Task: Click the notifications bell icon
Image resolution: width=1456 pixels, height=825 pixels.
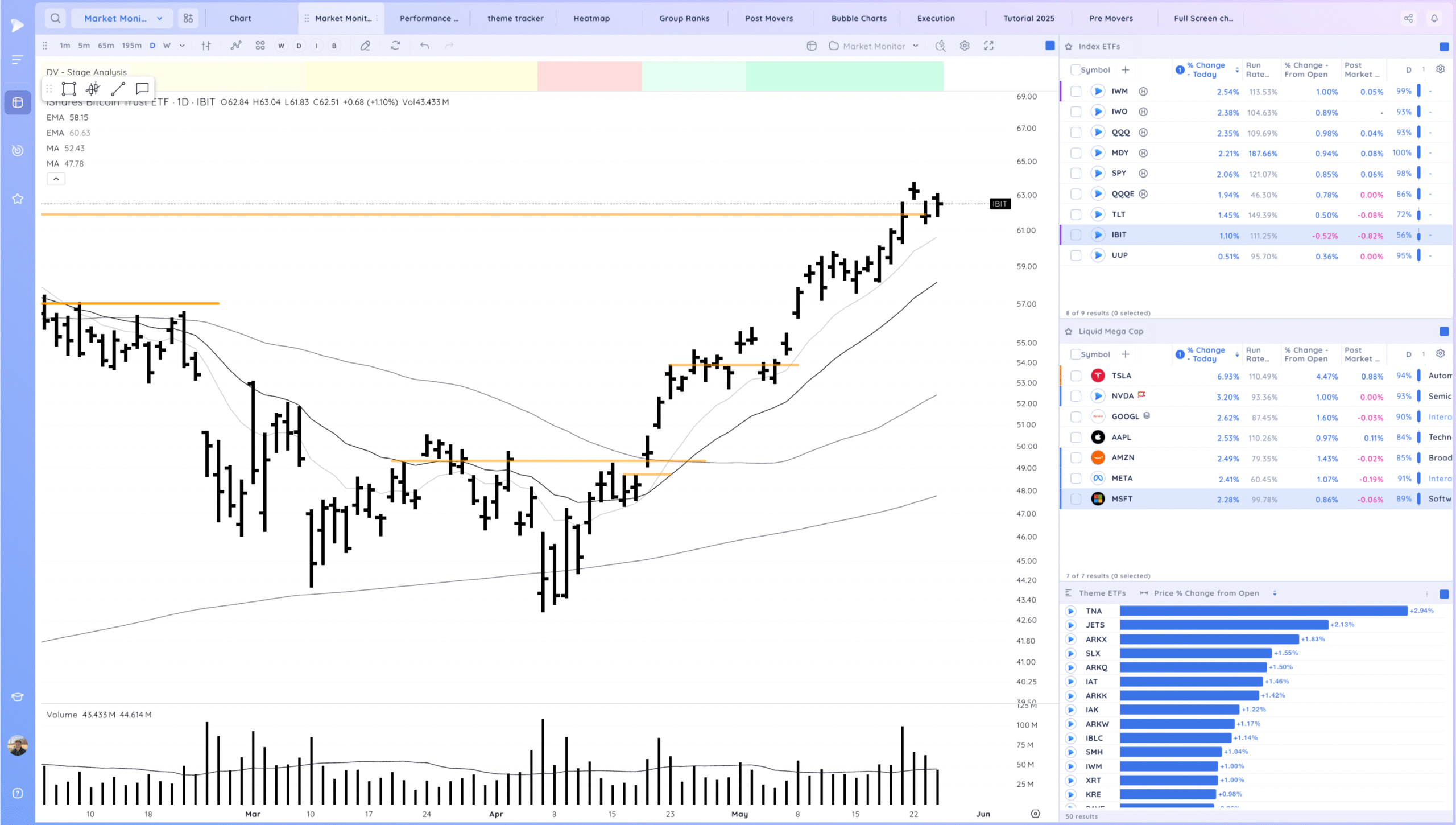Action: [1434, 18]
